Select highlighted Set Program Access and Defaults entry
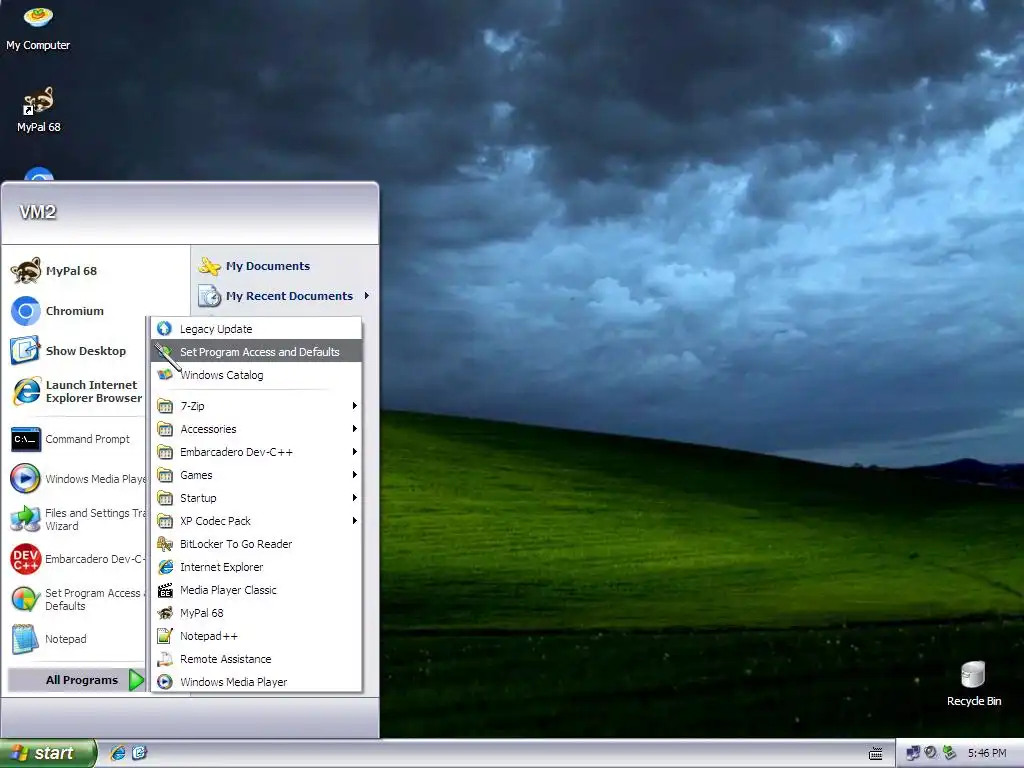Image resolution: width=1024 pixels, height=768 pixels. coord(256,351)
